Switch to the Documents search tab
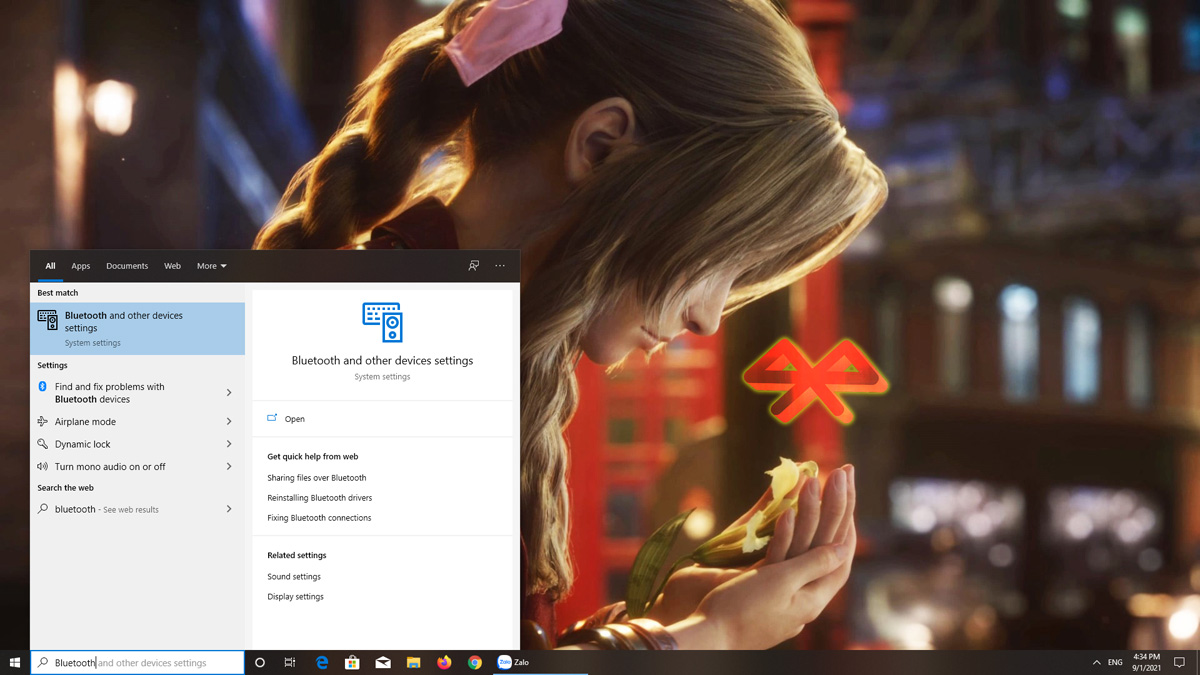This screenshot has width=1200, height=675. pyautogui.click(x=127, y=266)
